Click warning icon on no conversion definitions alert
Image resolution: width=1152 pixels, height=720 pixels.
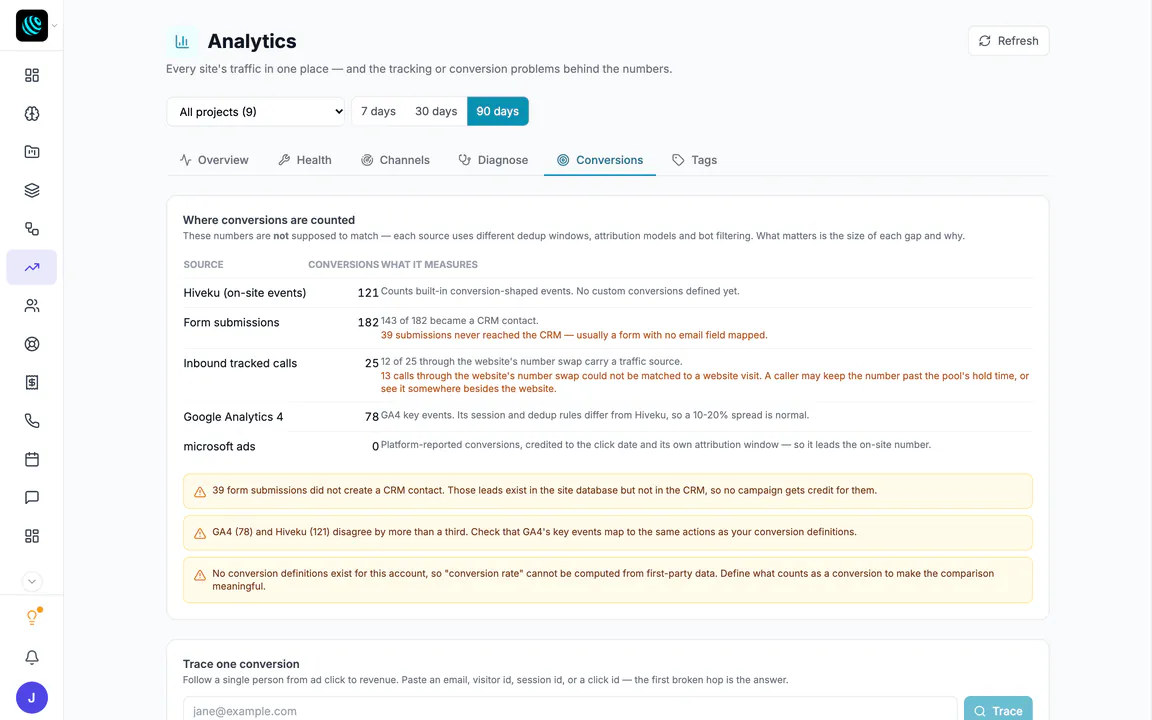point(200,575)
